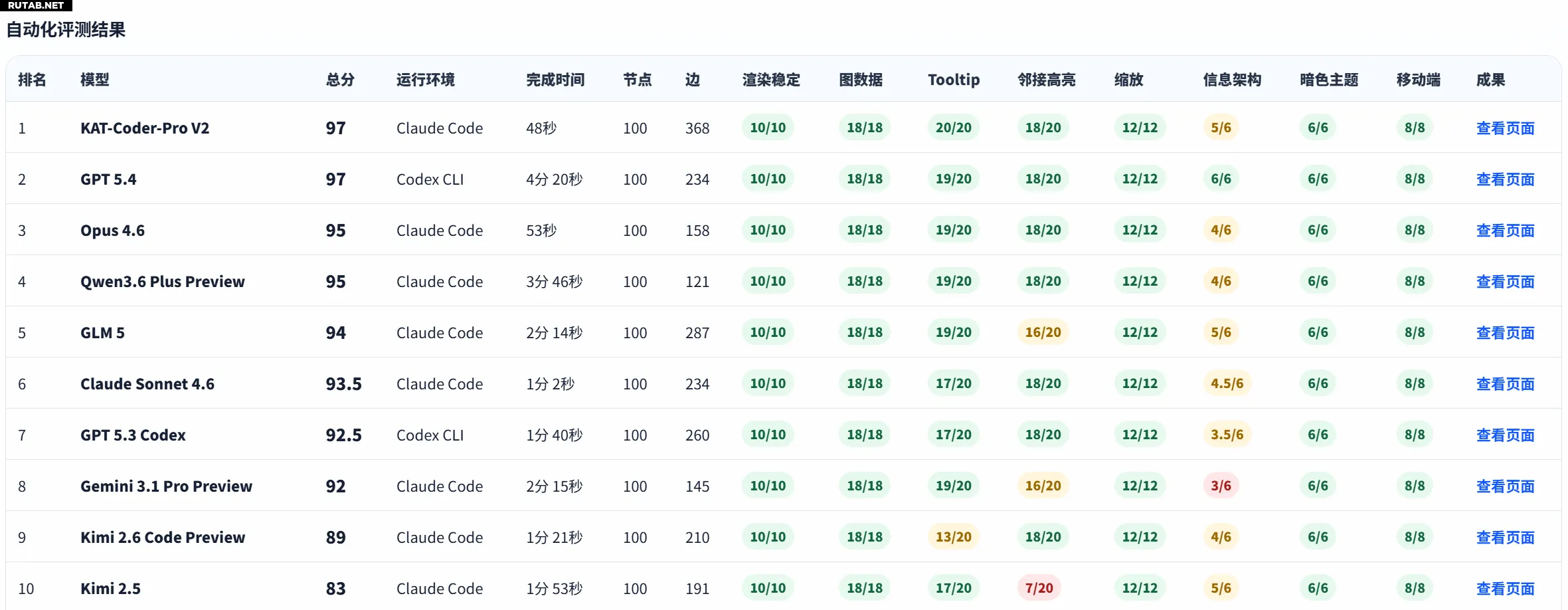
Task: Click the red 7/20 badge for Kimi 2.5
Action: pos(1039,588)
